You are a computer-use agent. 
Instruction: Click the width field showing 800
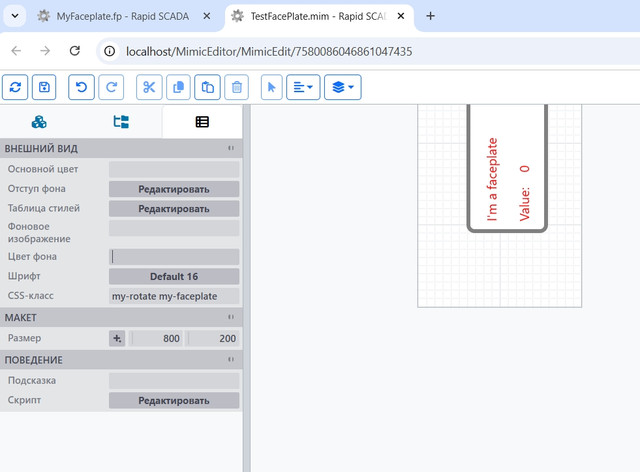(x=156, y=338)
